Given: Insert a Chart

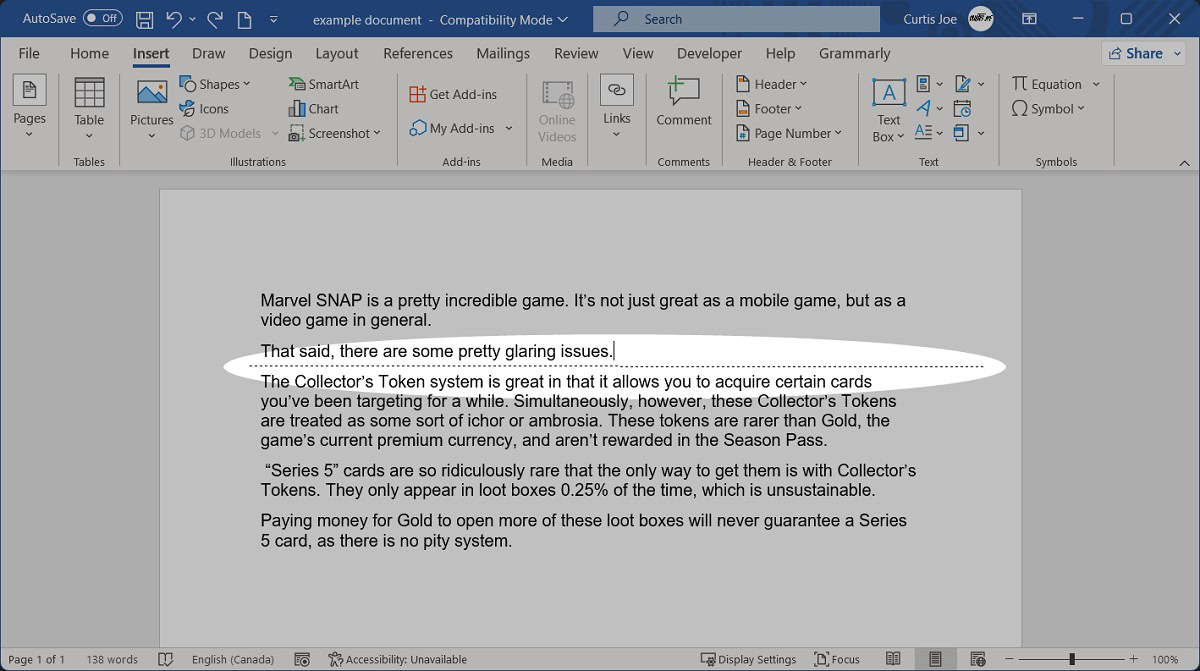Looking at the screenshot, I should click(314, 109).
